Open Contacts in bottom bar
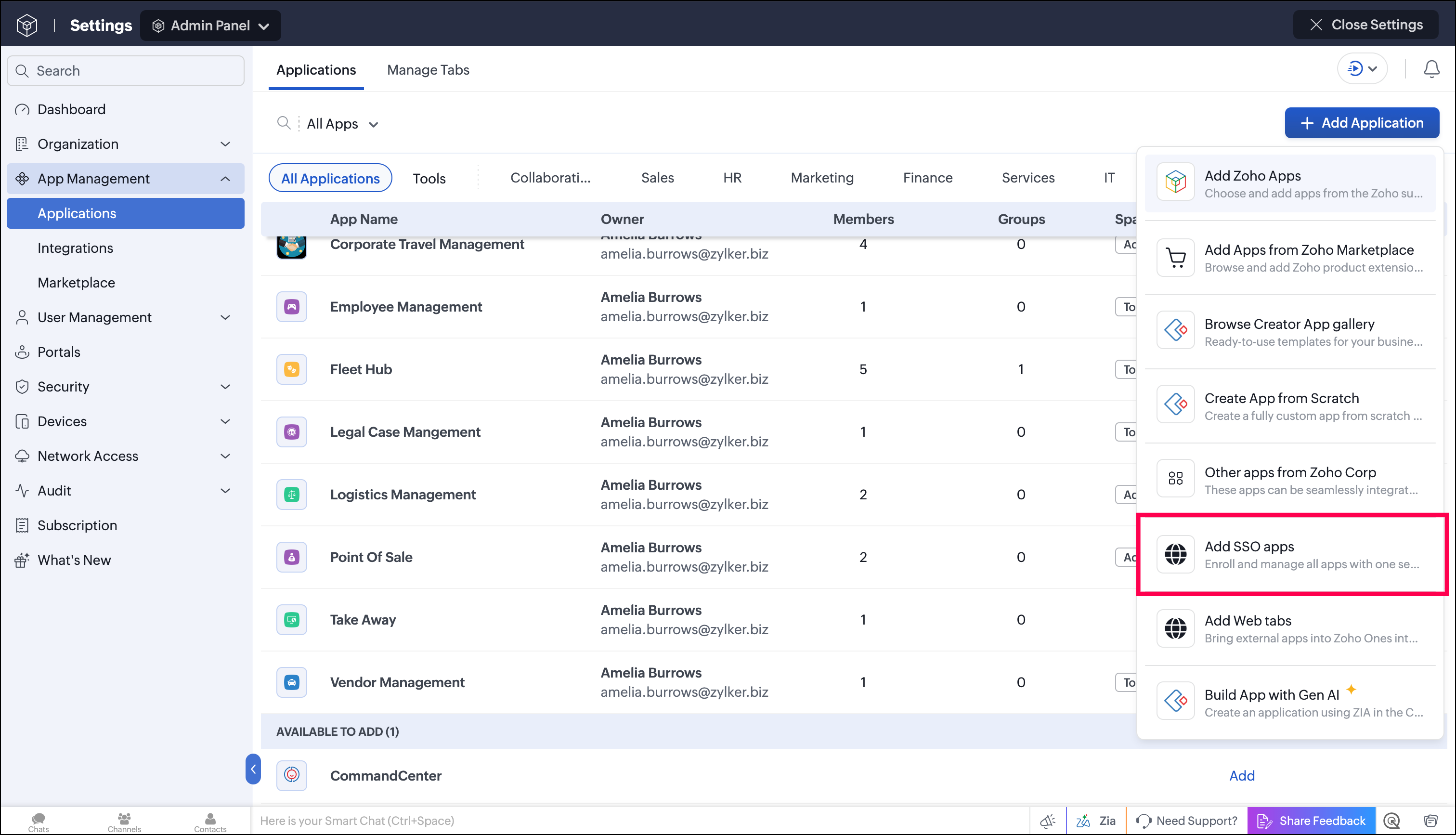Screen dimensions: 1456x835 click(x=210, y=822)
